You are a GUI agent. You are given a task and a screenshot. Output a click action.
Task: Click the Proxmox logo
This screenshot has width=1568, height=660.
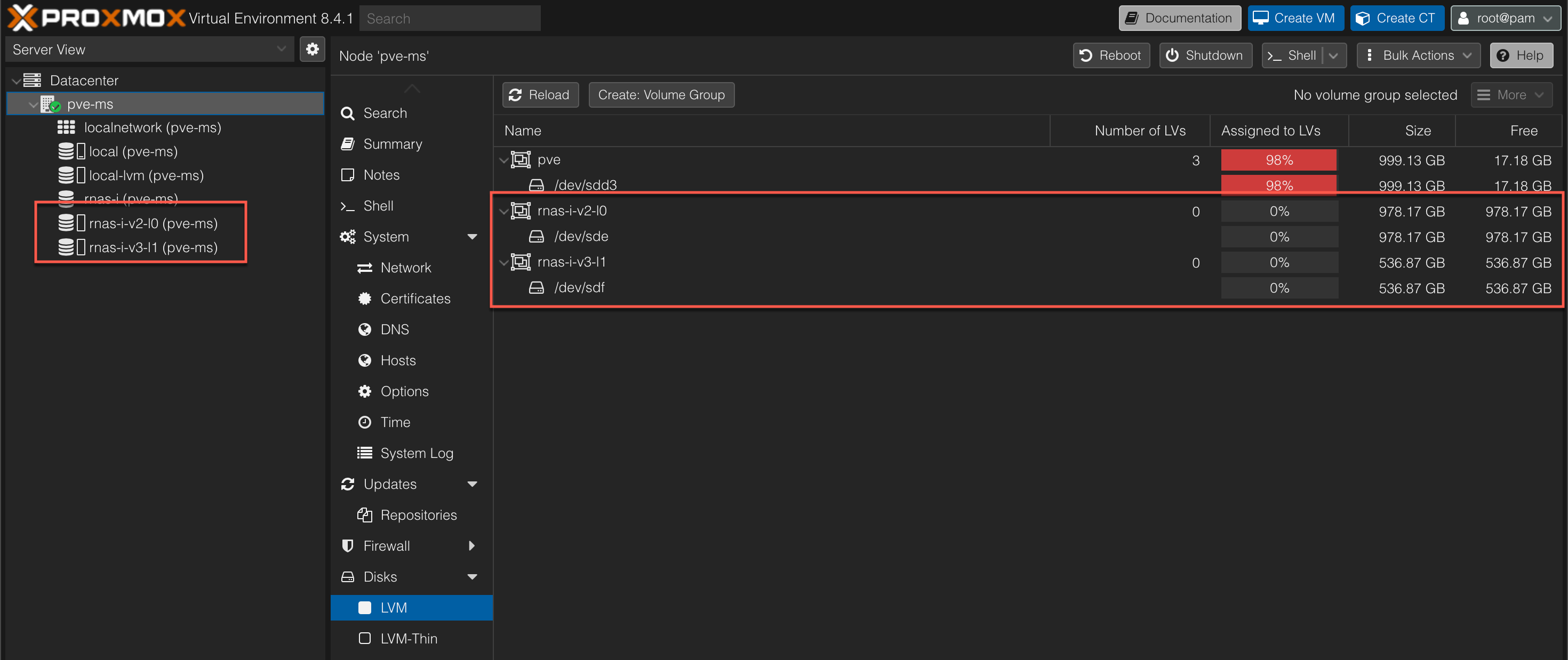95,18
